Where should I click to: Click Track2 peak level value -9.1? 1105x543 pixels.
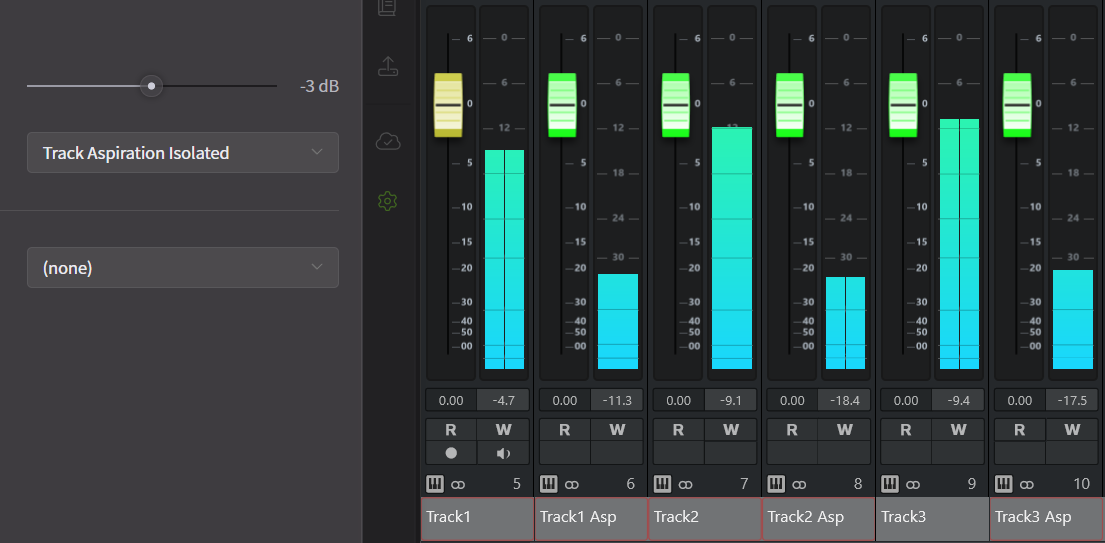(731, 400)
